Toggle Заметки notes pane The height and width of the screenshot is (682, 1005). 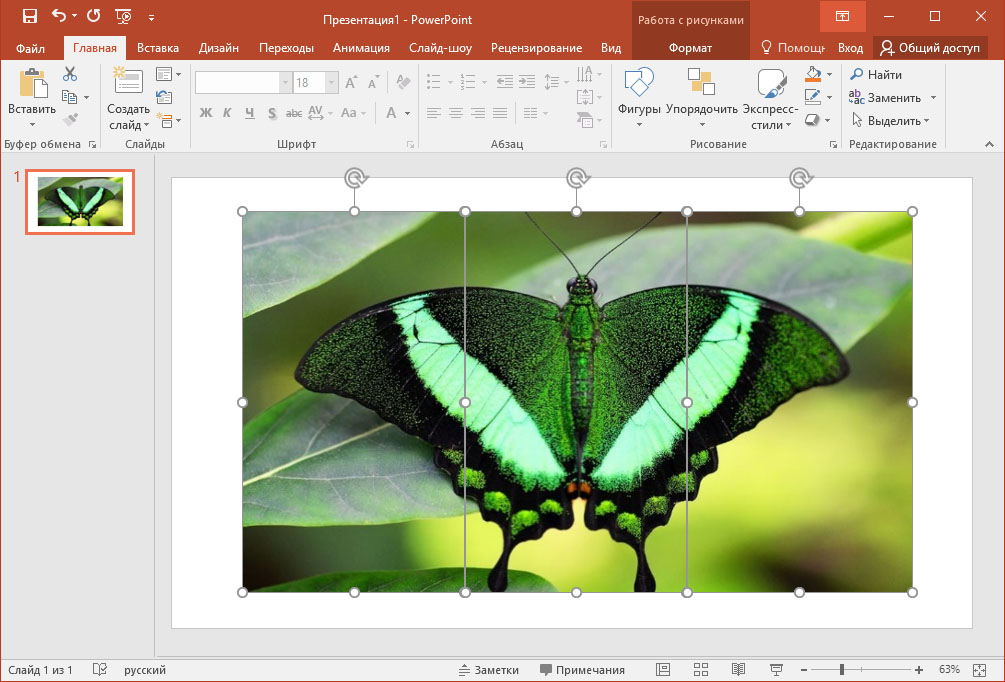click(489, 670)
